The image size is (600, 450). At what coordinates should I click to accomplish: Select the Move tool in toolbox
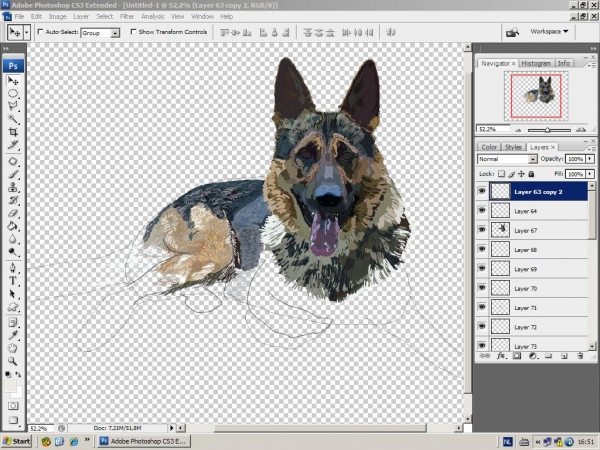[x=13, y=81]
